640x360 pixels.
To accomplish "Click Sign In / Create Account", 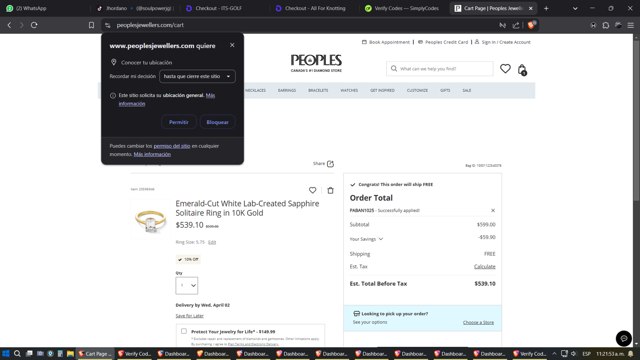I will tap(502, 42).
